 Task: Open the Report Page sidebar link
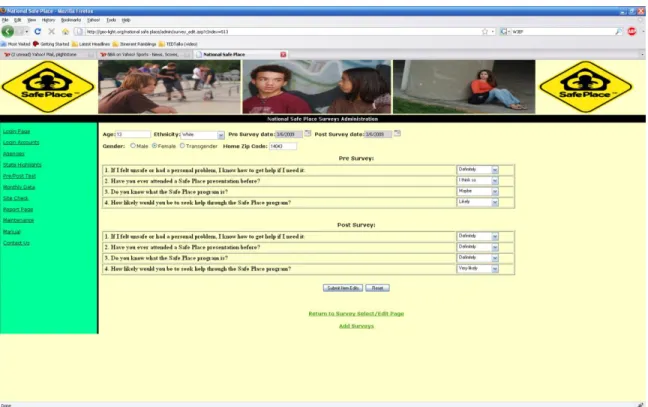(18, 209)
